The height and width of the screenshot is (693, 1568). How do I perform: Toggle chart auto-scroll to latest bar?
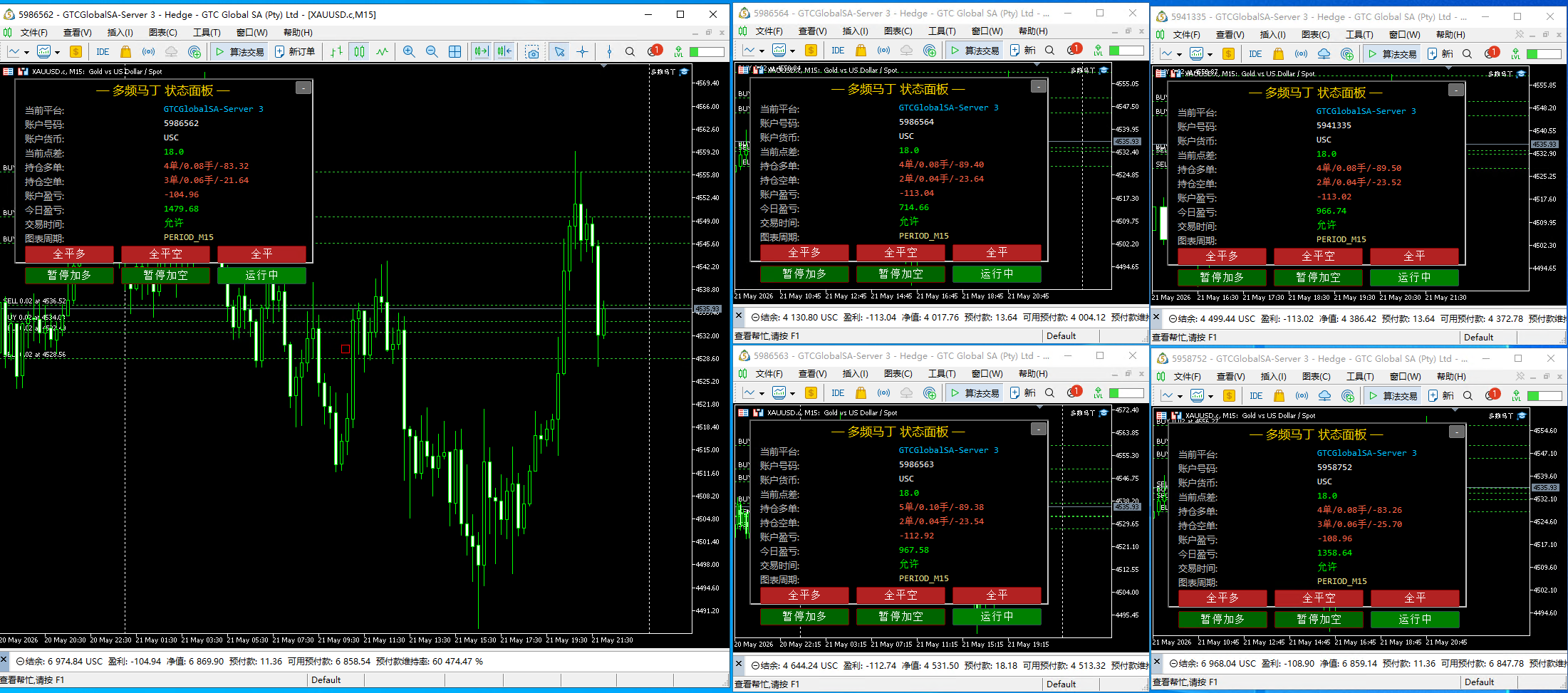point(481,51)
